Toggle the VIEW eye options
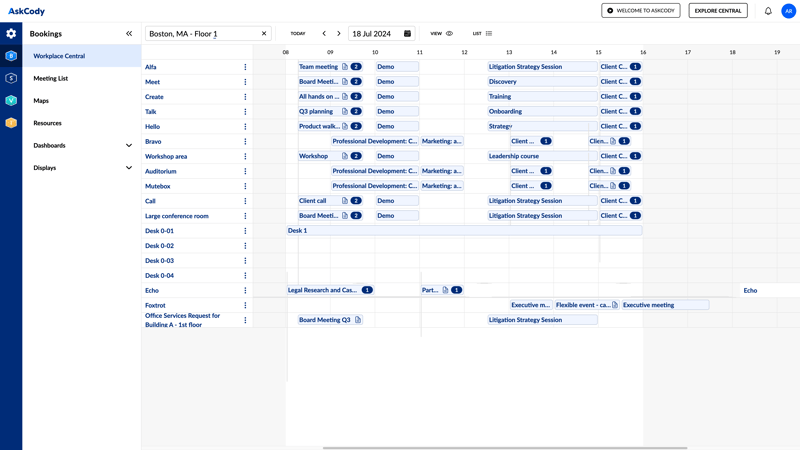 pos(441,34)
